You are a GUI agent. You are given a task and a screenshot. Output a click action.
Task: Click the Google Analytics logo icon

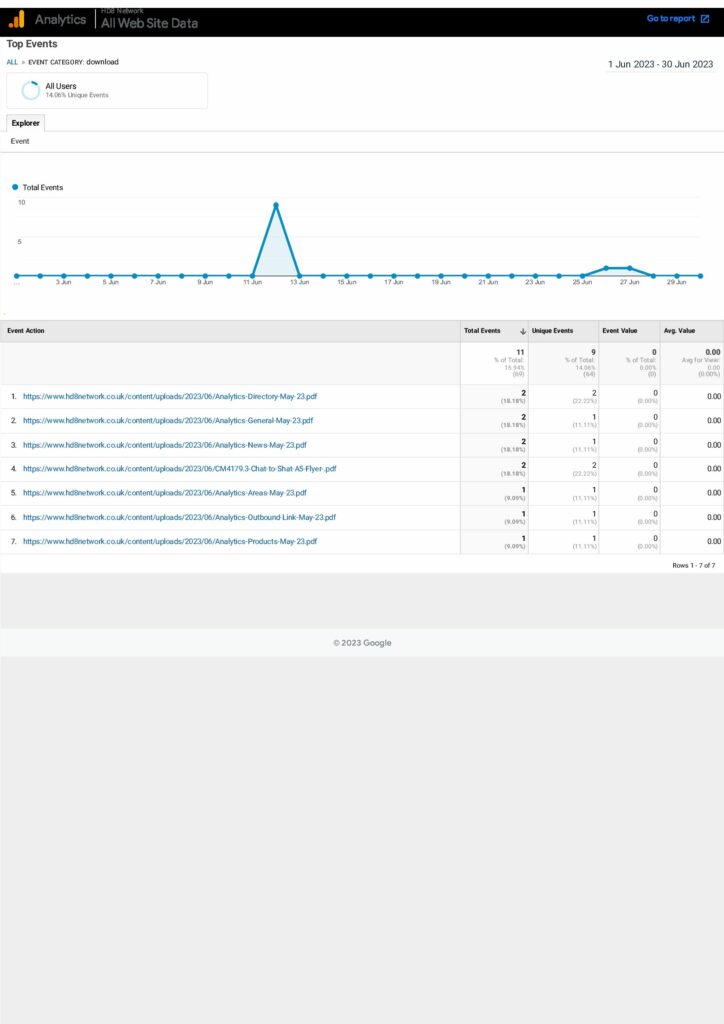(x=16, y=19)
